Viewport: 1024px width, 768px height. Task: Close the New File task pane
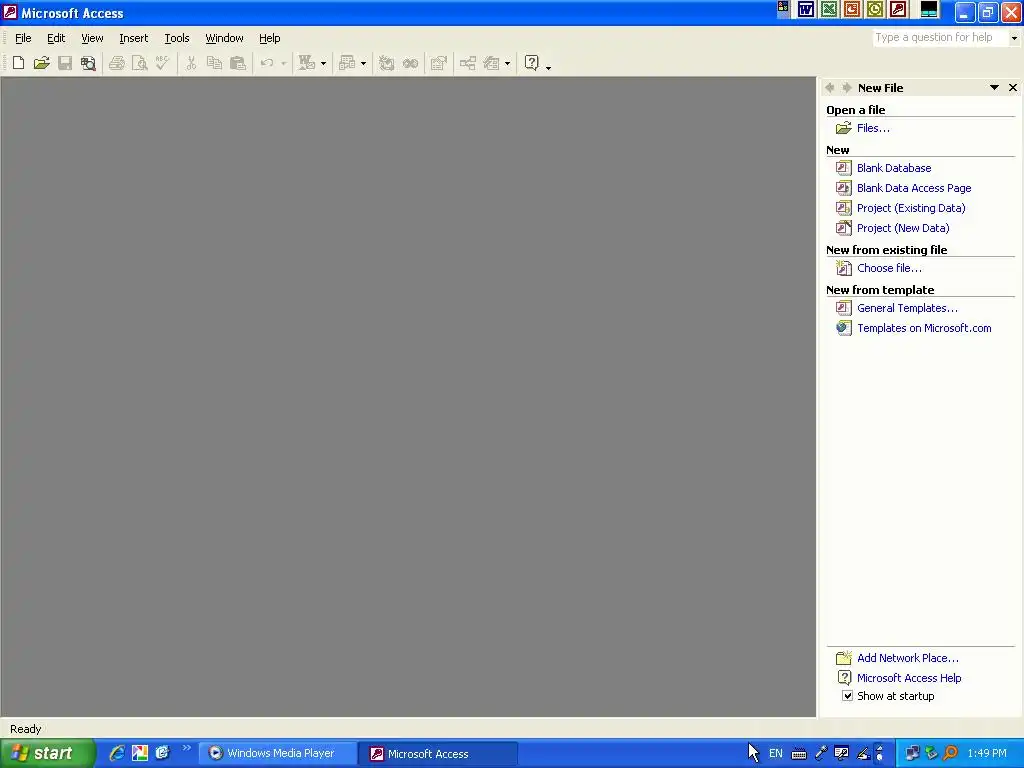coord(1013,88)
